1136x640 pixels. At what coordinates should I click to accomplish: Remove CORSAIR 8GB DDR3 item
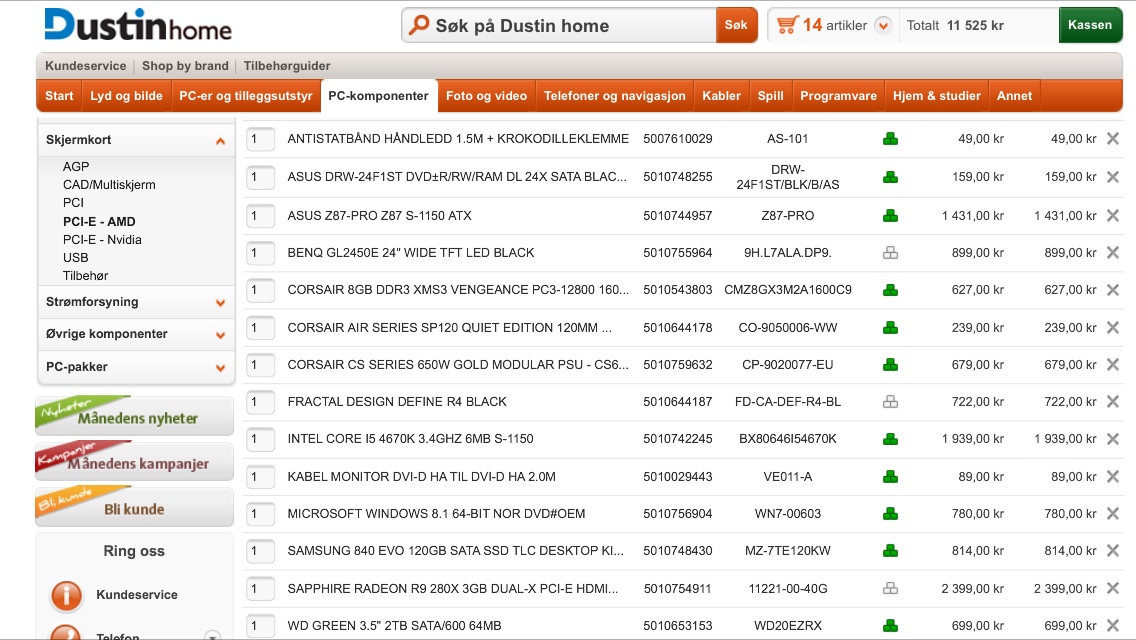tap(1113, 290)
